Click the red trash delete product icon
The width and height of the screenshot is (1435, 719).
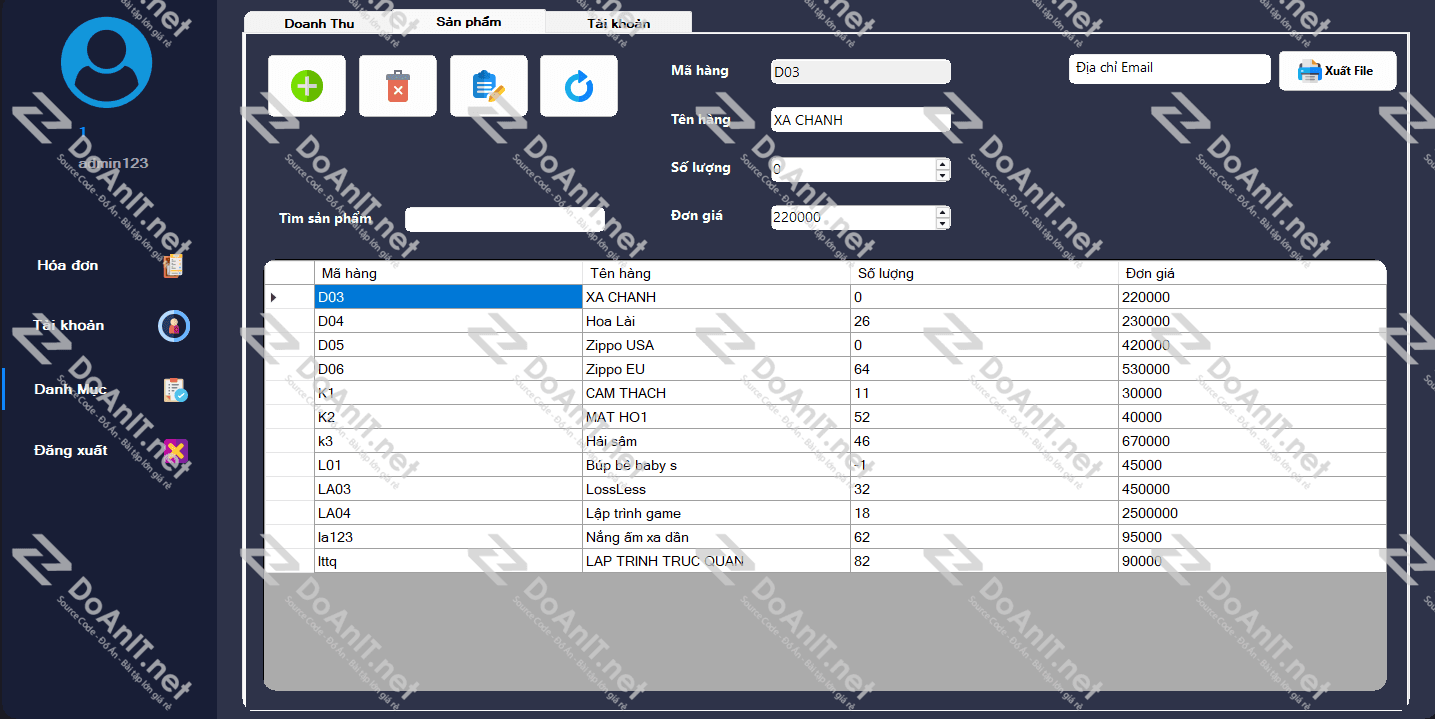tap(397, 86)
